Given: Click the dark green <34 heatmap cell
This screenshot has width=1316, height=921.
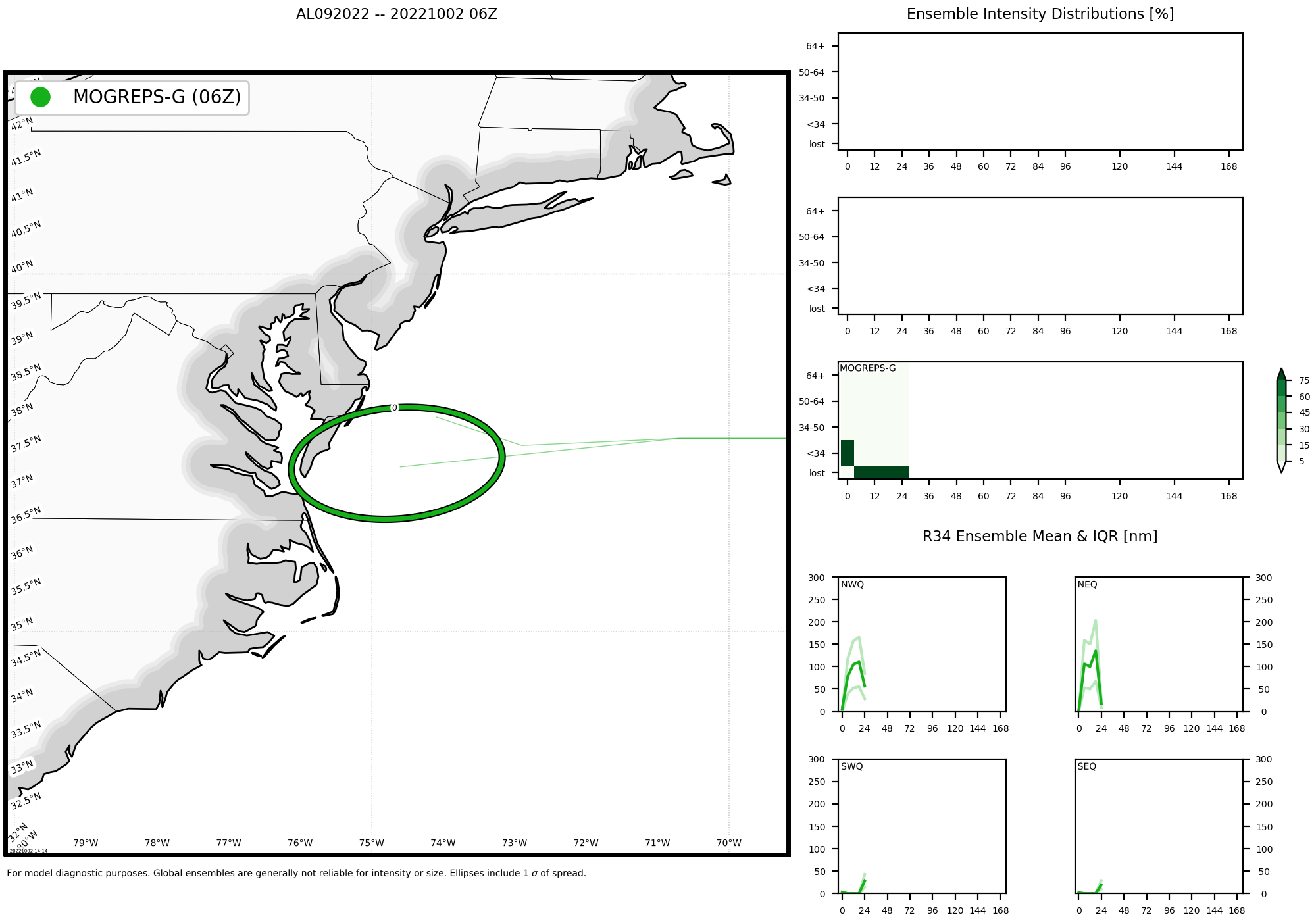Looking at the screenshot, I should click(x=848, y=453).
